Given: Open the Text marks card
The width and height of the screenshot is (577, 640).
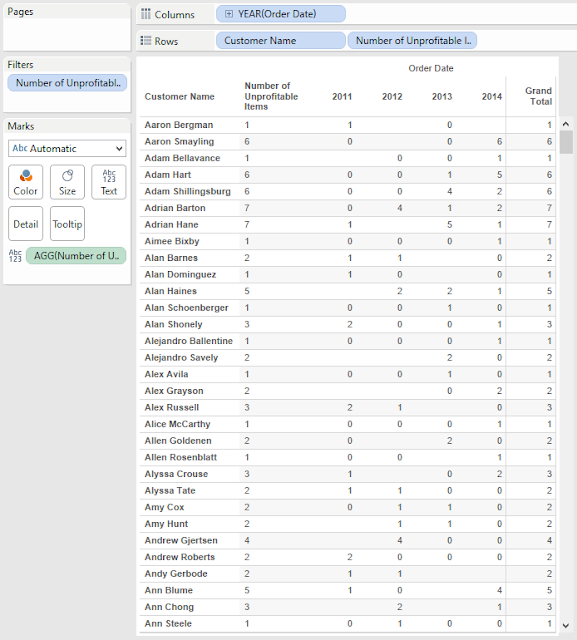Looking at the screenshot, I should pos(109,182).
